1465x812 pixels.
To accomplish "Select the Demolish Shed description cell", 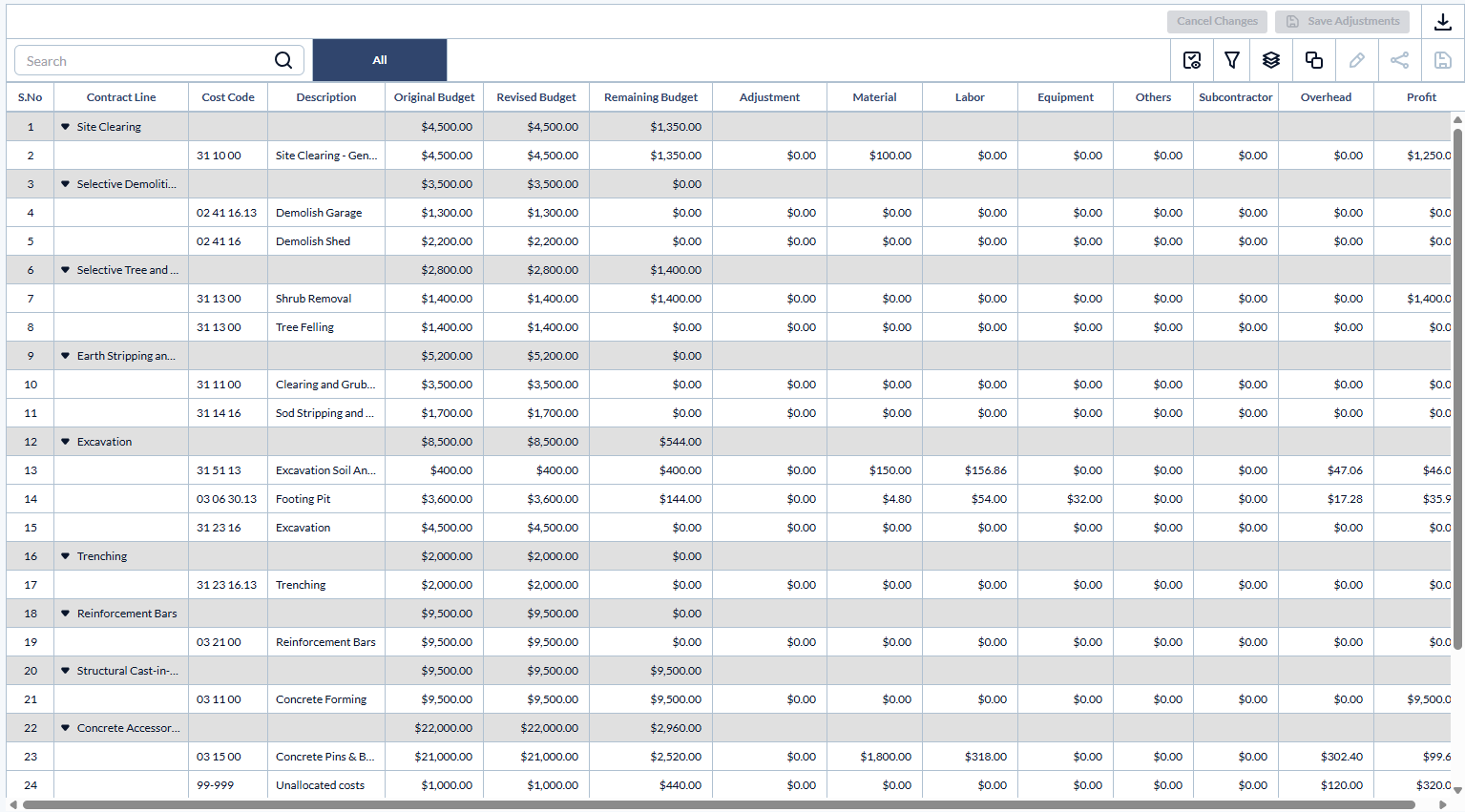I will click(x=326, y=241).
